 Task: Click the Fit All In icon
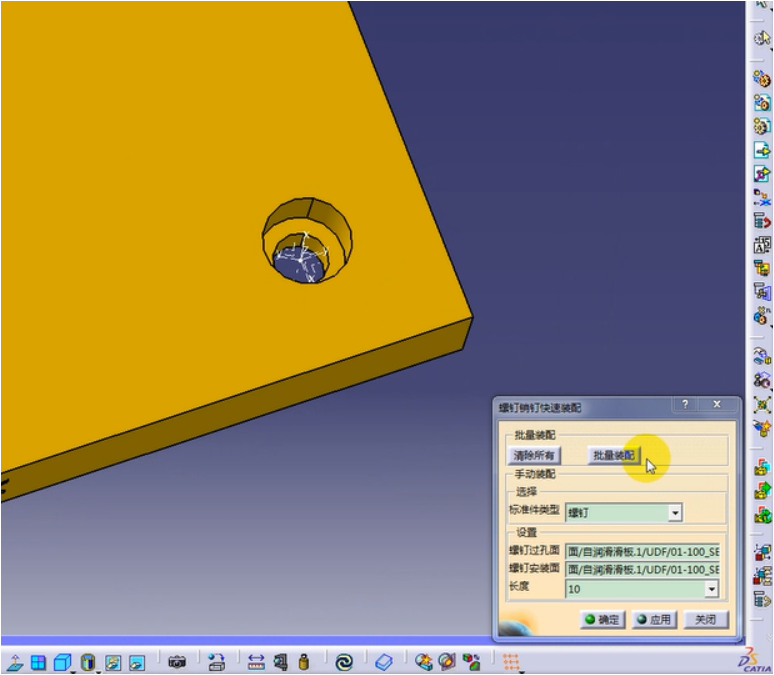tap(39, 662)
